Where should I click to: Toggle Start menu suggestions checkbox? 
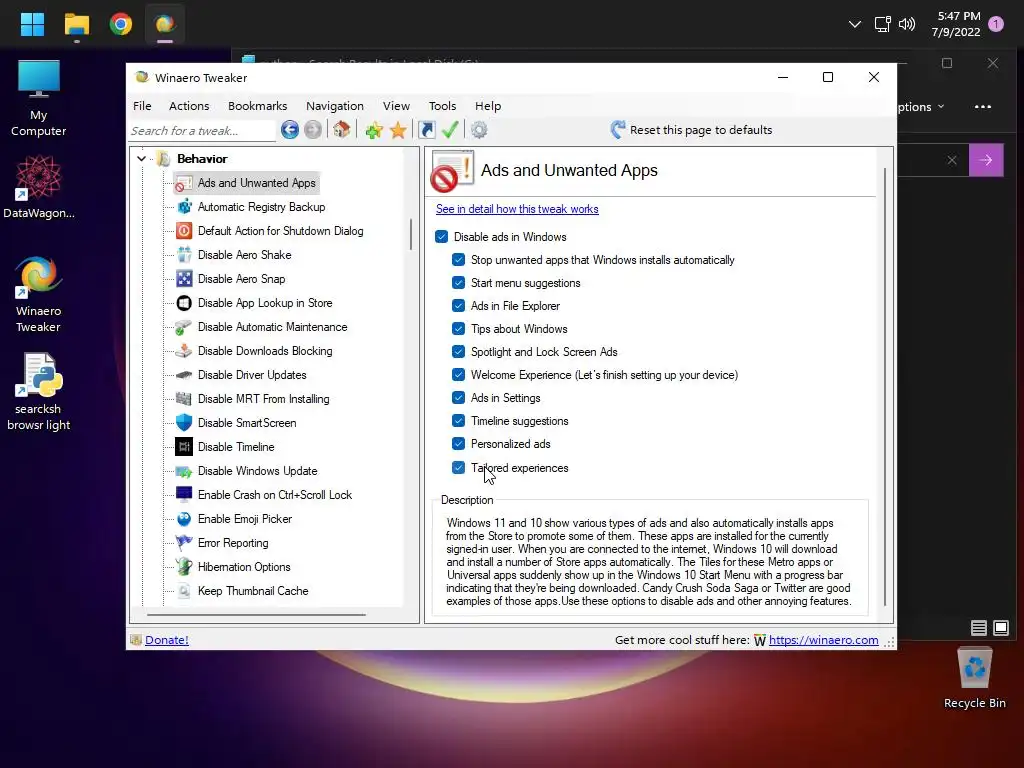[x=458, y=283]
